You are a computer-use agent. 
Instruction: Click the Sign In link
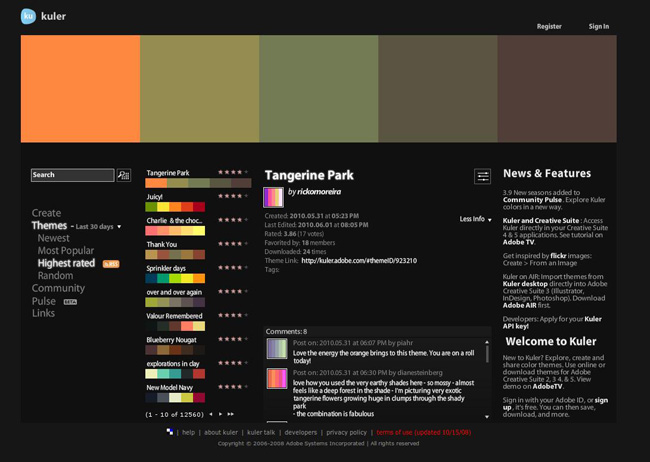[599, 27]
